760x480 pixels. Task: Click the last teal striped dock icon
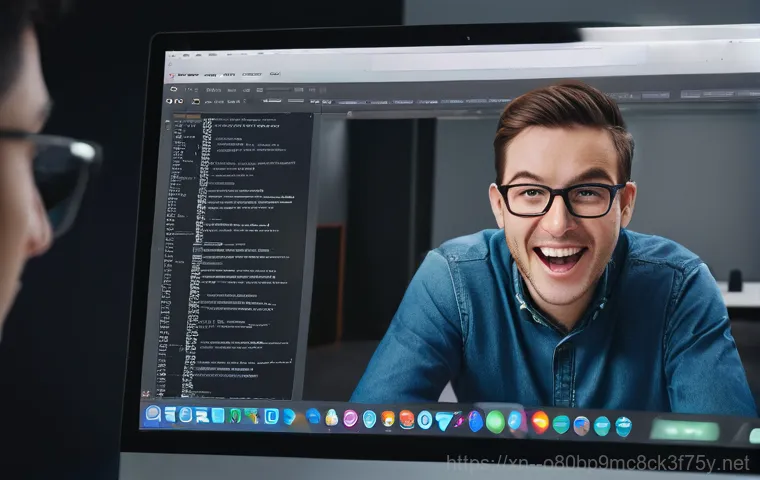623,427
